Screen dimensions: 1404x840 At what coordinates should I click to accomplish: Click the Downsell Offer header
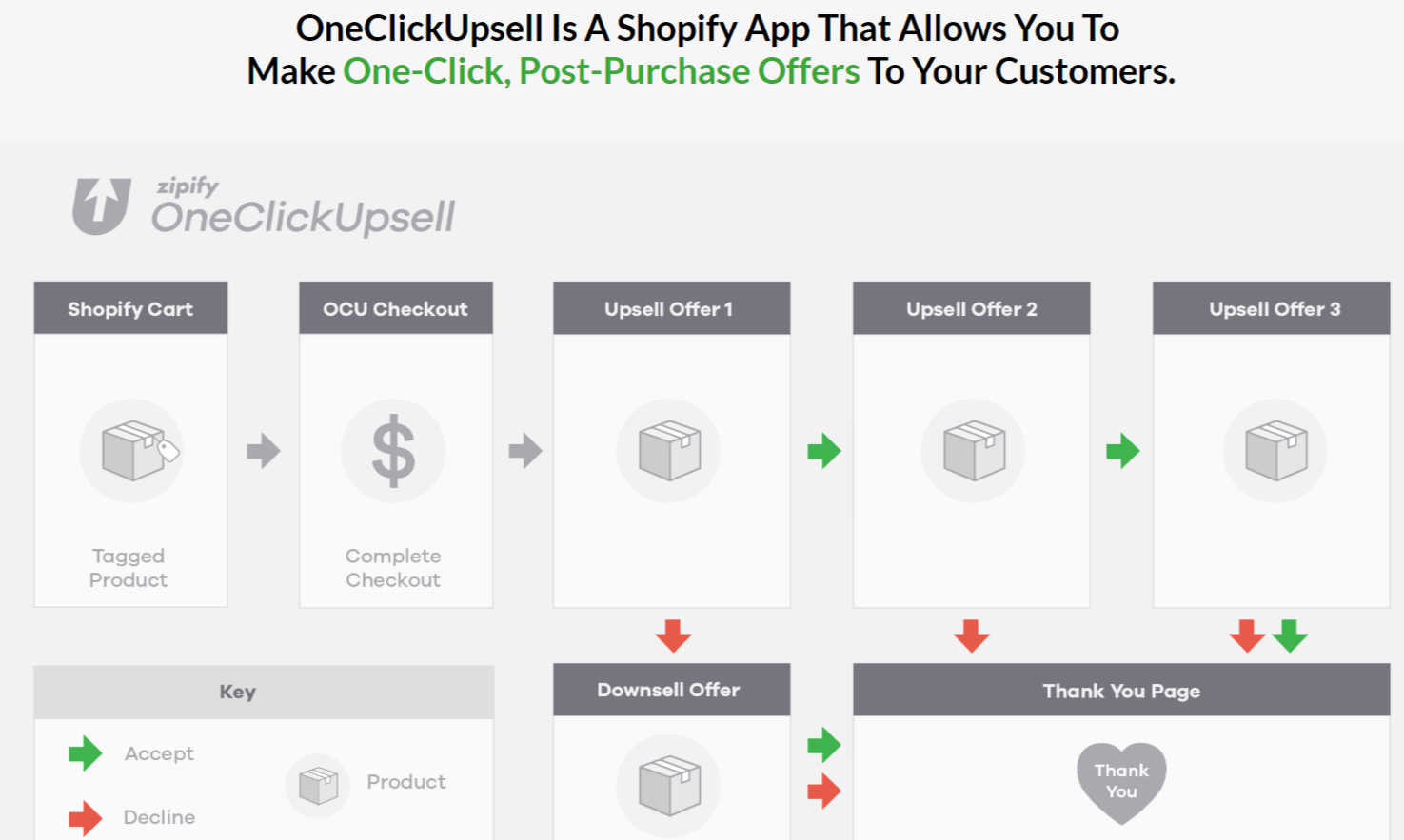[669, 690]
